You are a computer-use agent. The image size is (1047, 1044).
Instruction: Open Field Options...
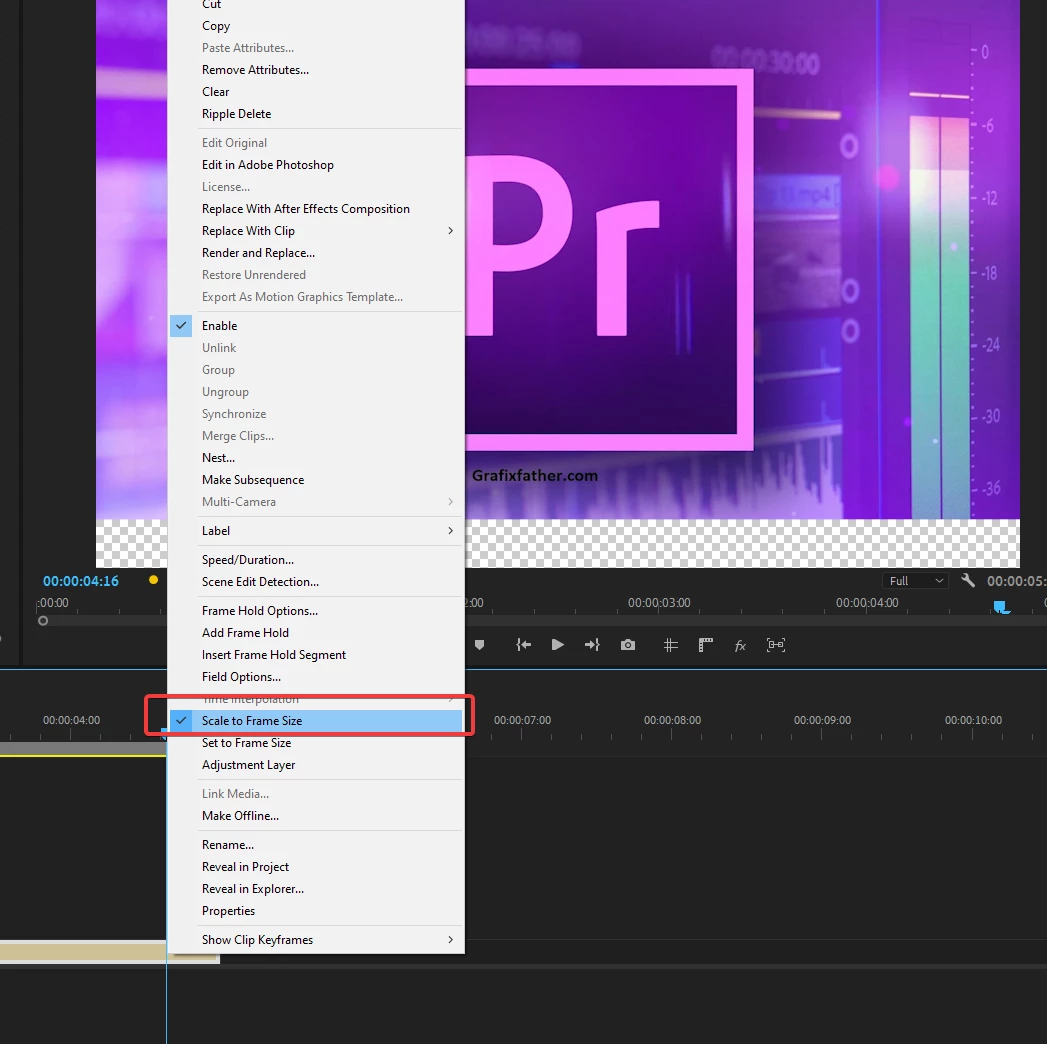316,677
